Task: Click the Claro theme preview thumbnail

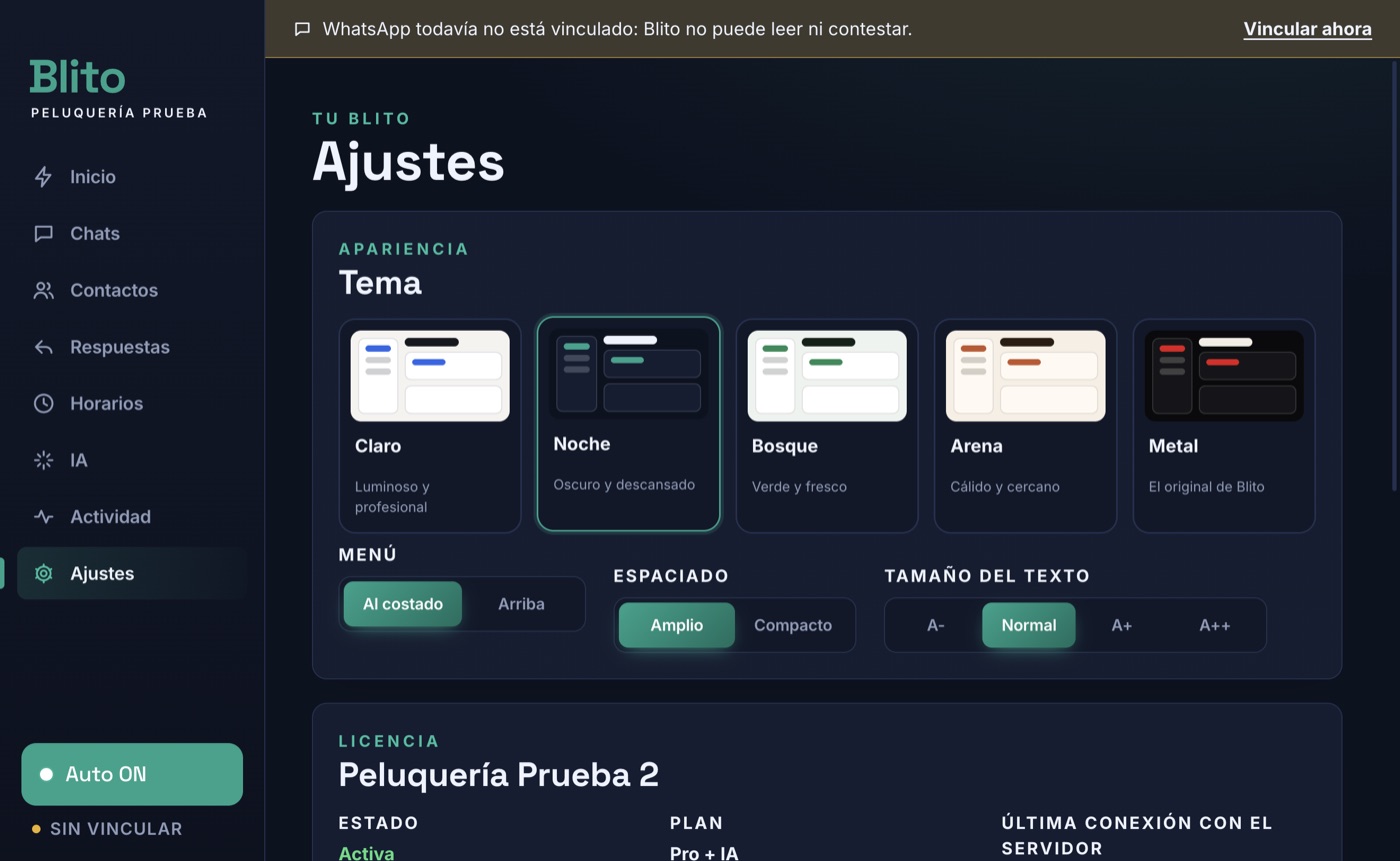Action: click(x=430, y=376)
